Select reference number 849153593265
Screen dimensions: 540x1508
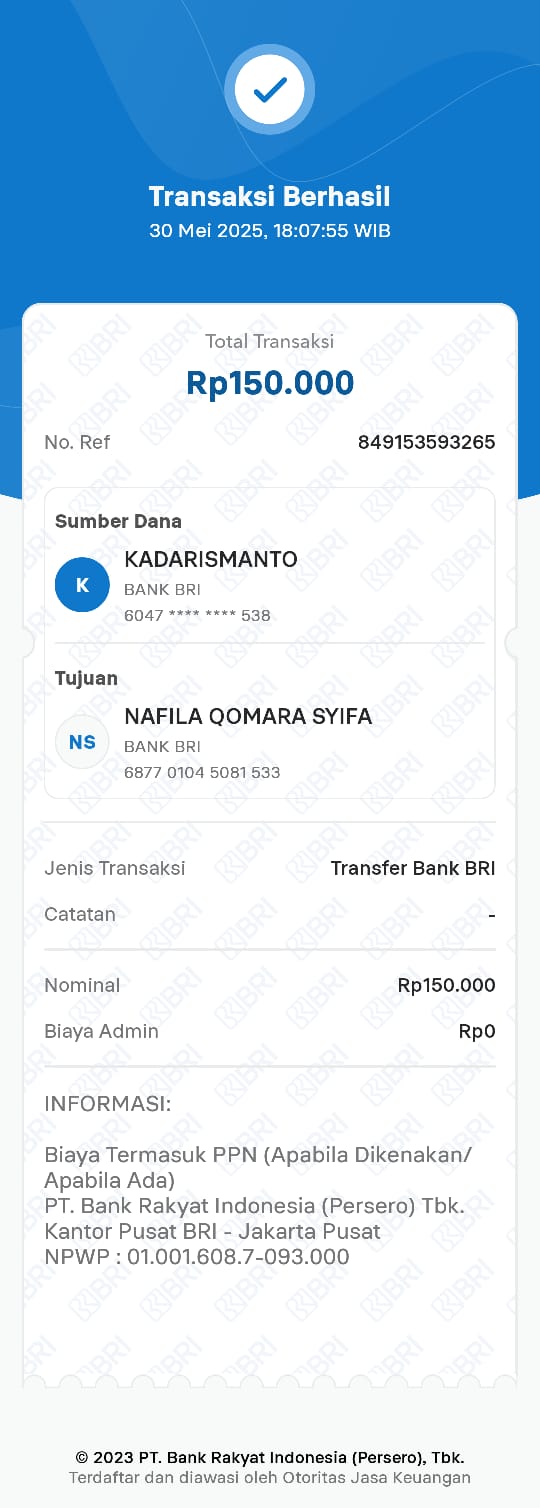[x=426, y=442]
